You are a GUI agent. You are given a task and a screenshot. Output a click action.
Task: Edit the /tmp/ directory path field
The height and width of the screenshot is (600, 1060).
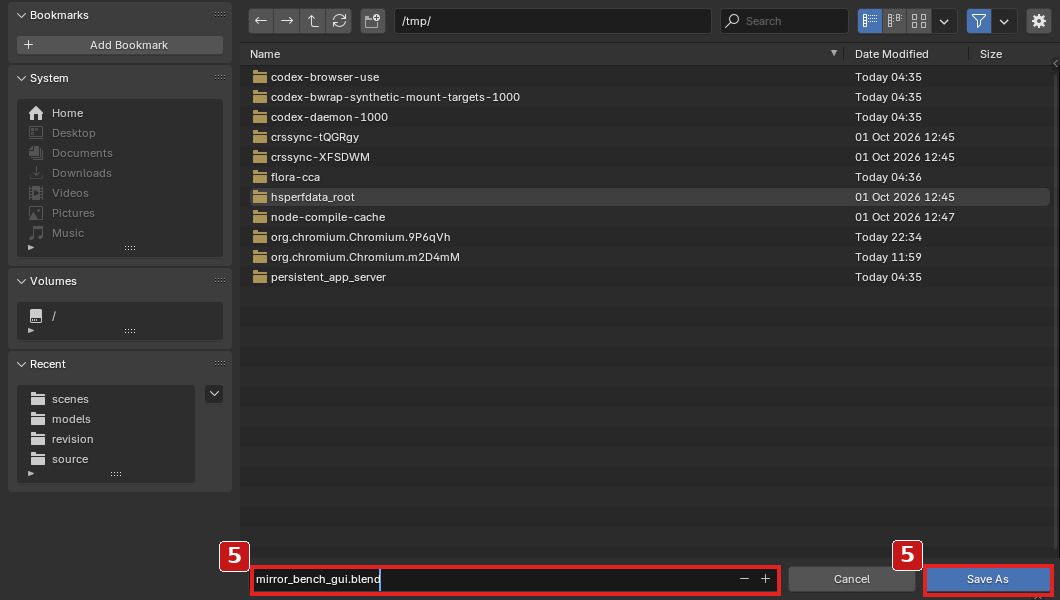[552, 21]
